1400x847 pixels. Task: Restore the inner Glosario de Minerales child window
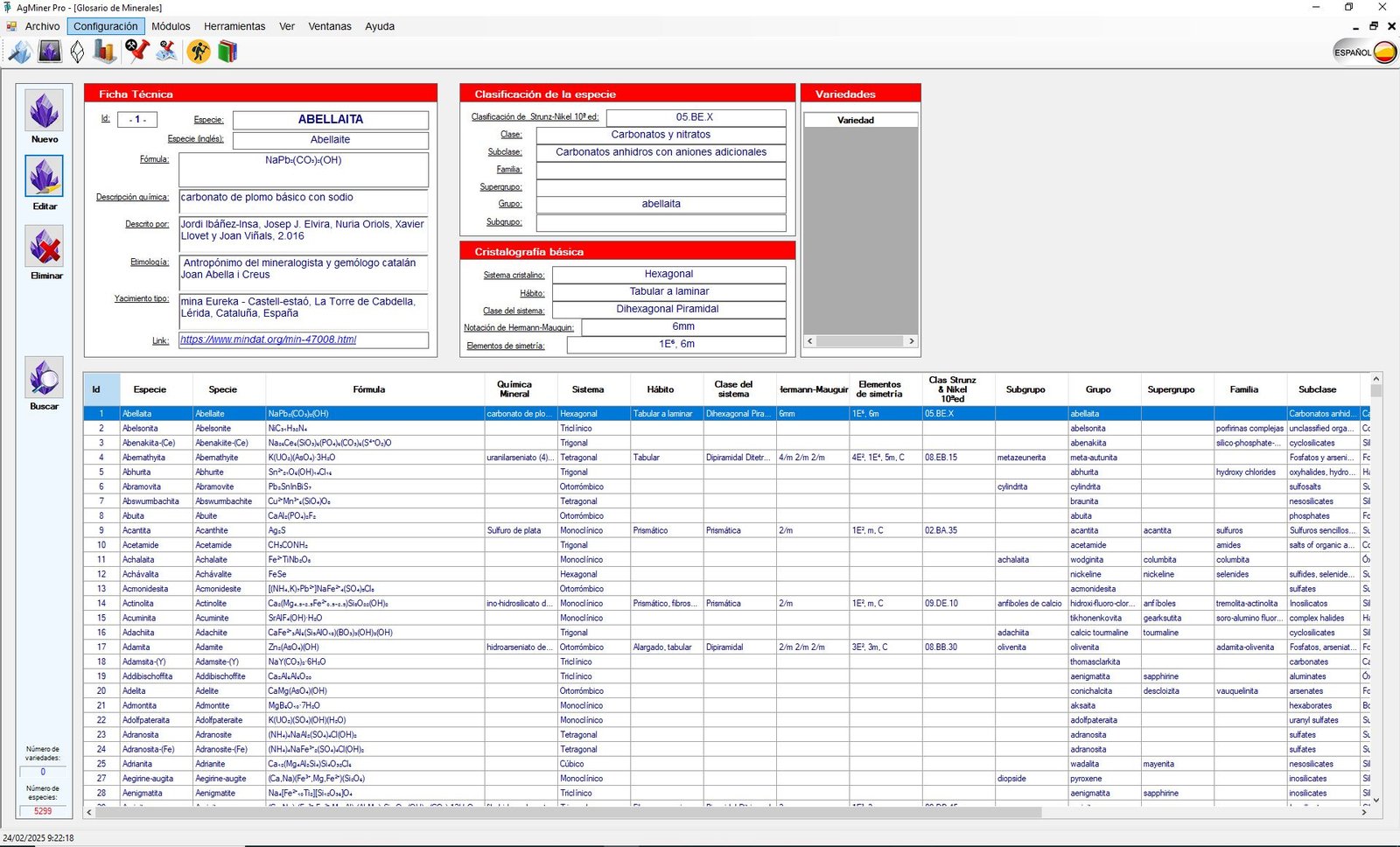pos(1374,26)
